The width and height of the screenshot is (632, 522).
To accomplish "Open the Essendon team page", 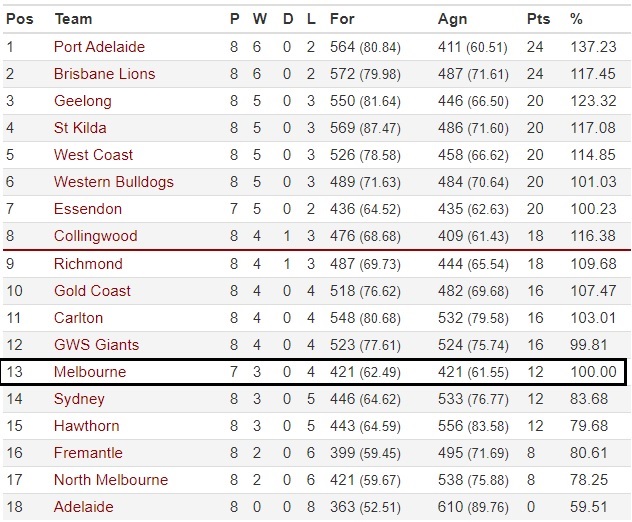I will coord(88,209).
